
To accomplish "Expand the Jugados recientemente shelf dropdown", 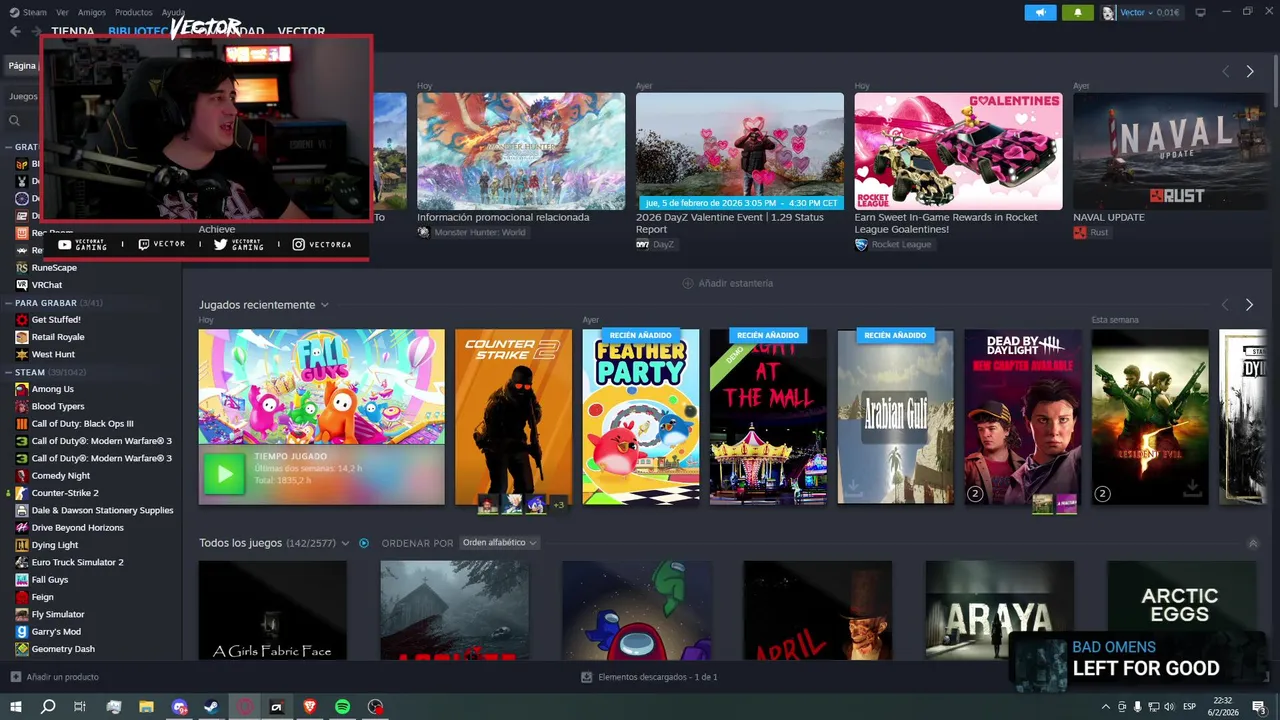I will 325,305.
